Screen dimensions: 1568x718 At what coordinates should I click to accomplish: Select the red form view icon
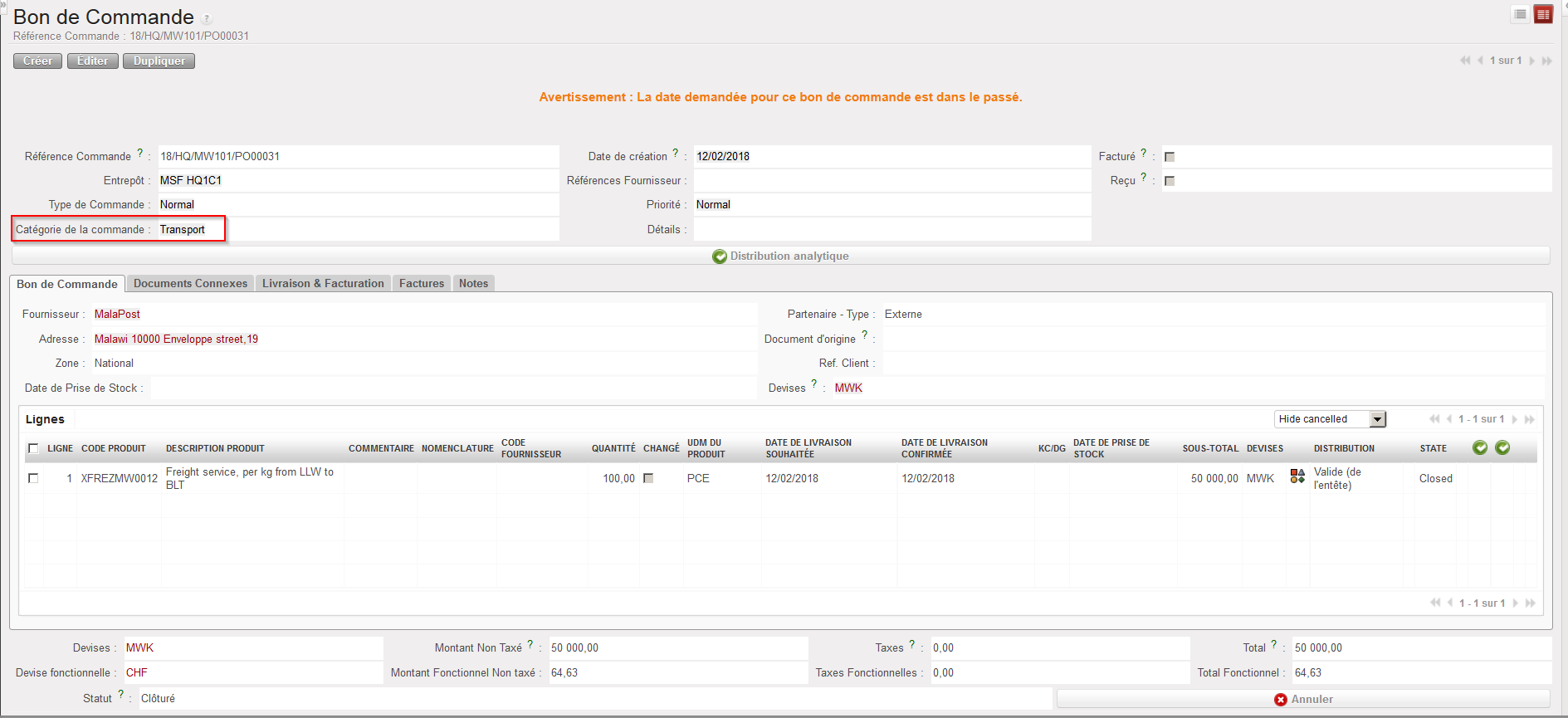click(1543, 14)
